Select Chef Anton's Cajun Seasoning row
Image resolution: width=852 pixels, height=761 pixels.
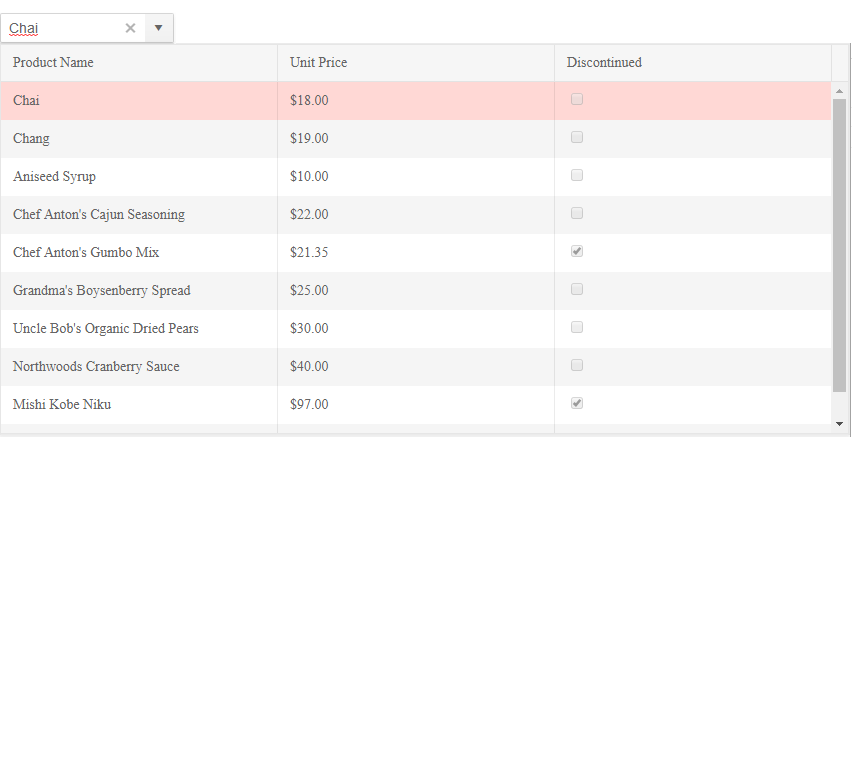pos(416,215)
